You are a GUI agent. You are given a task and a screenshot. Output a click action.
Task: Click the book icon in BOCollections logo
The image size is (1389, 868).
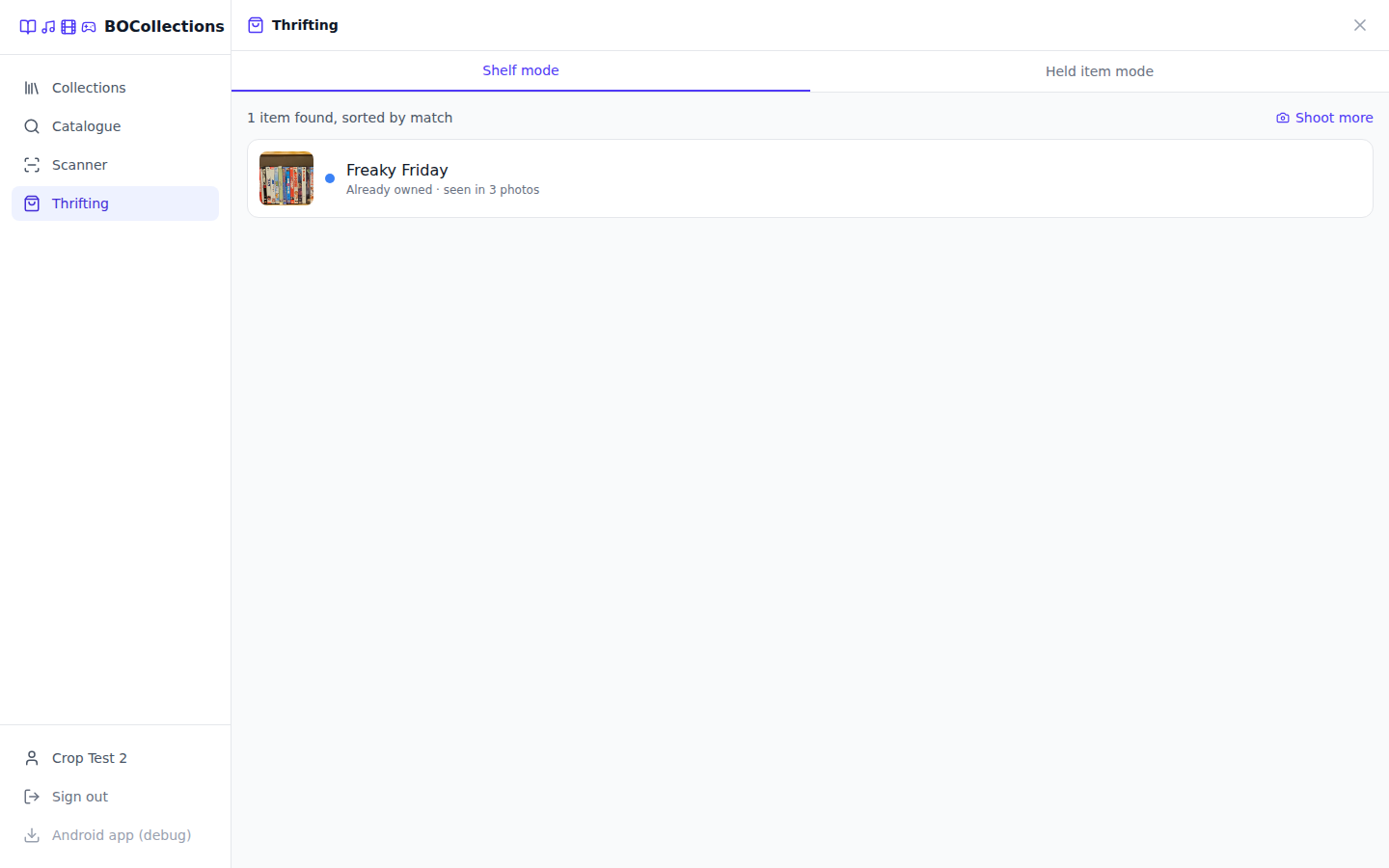point(28,27)
